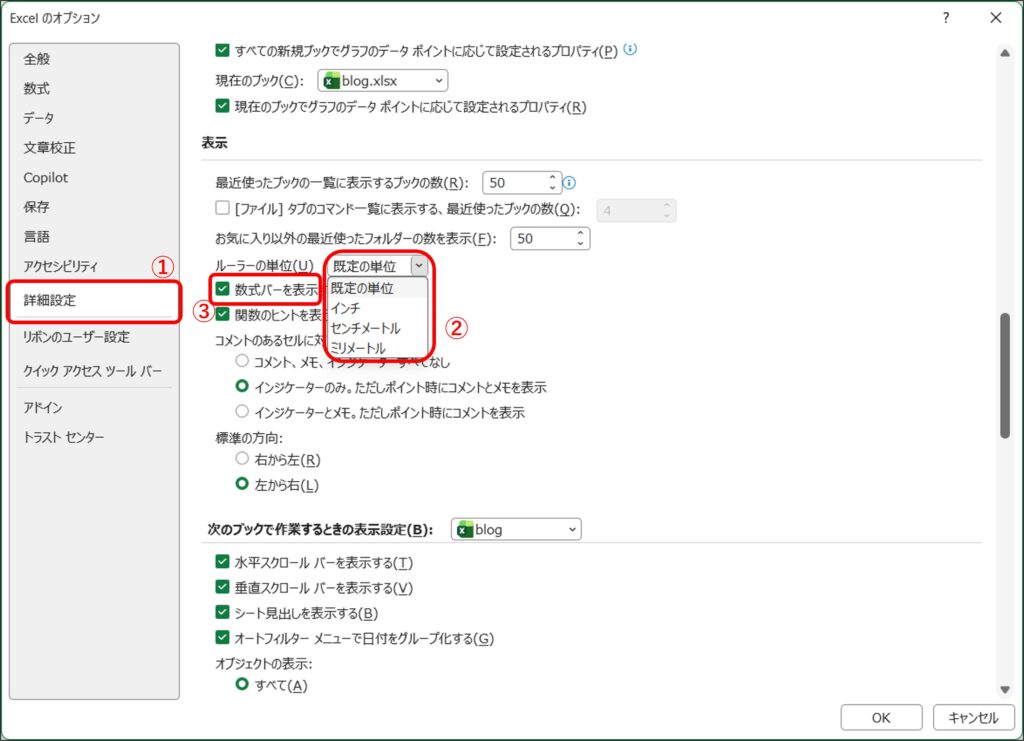Click the info icon next to new workbook properties
1024x741 pixels.
point(631,49)
